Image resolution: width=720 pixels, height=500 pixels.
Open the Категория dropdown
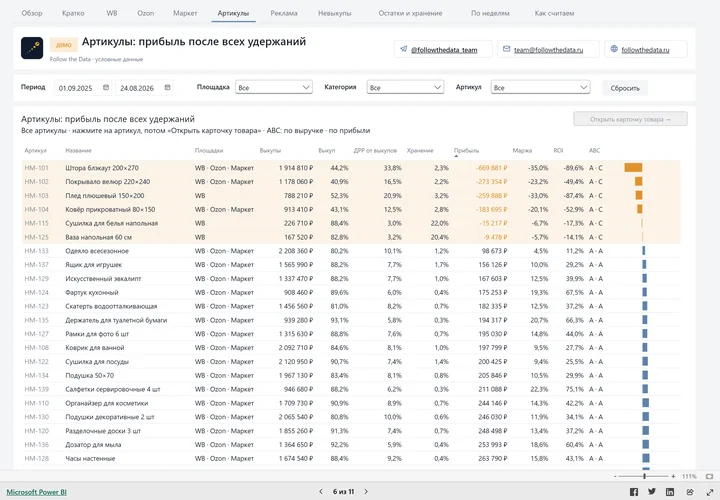tap(405, 87)
